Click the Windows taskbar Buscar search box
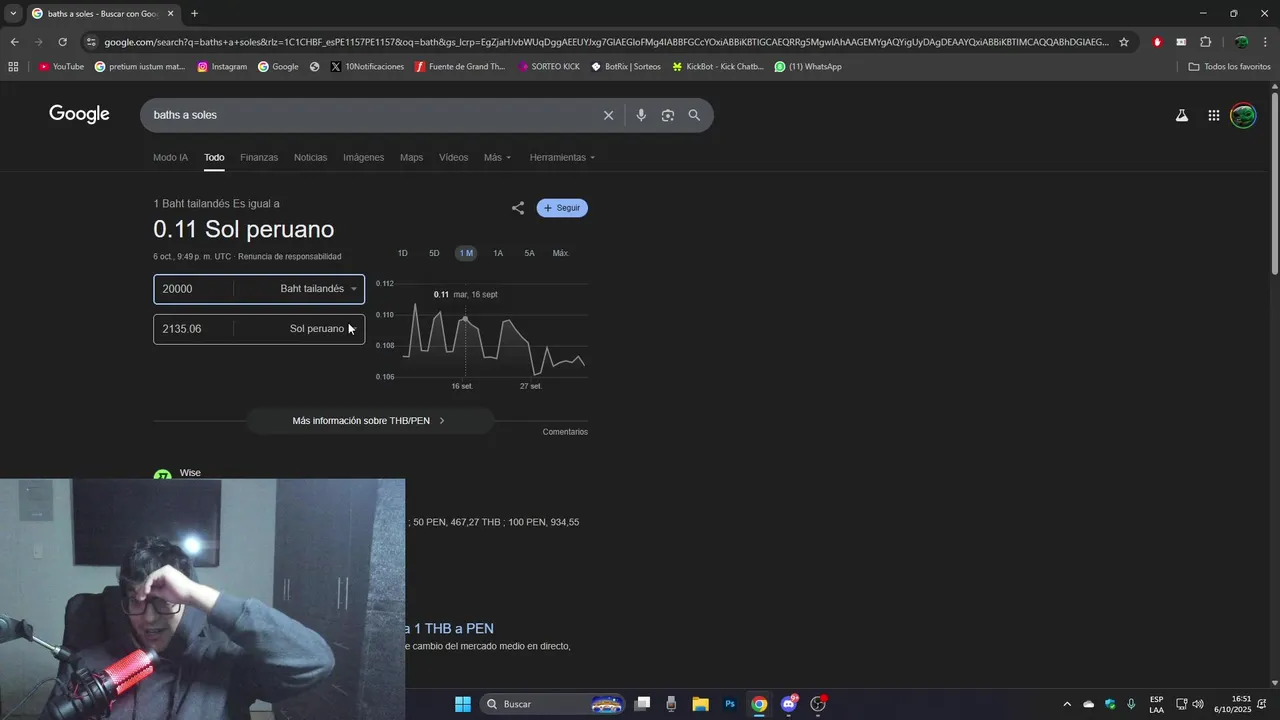Screen dimensions: 1280x720 pyautogui.click(x=553, y=704)
